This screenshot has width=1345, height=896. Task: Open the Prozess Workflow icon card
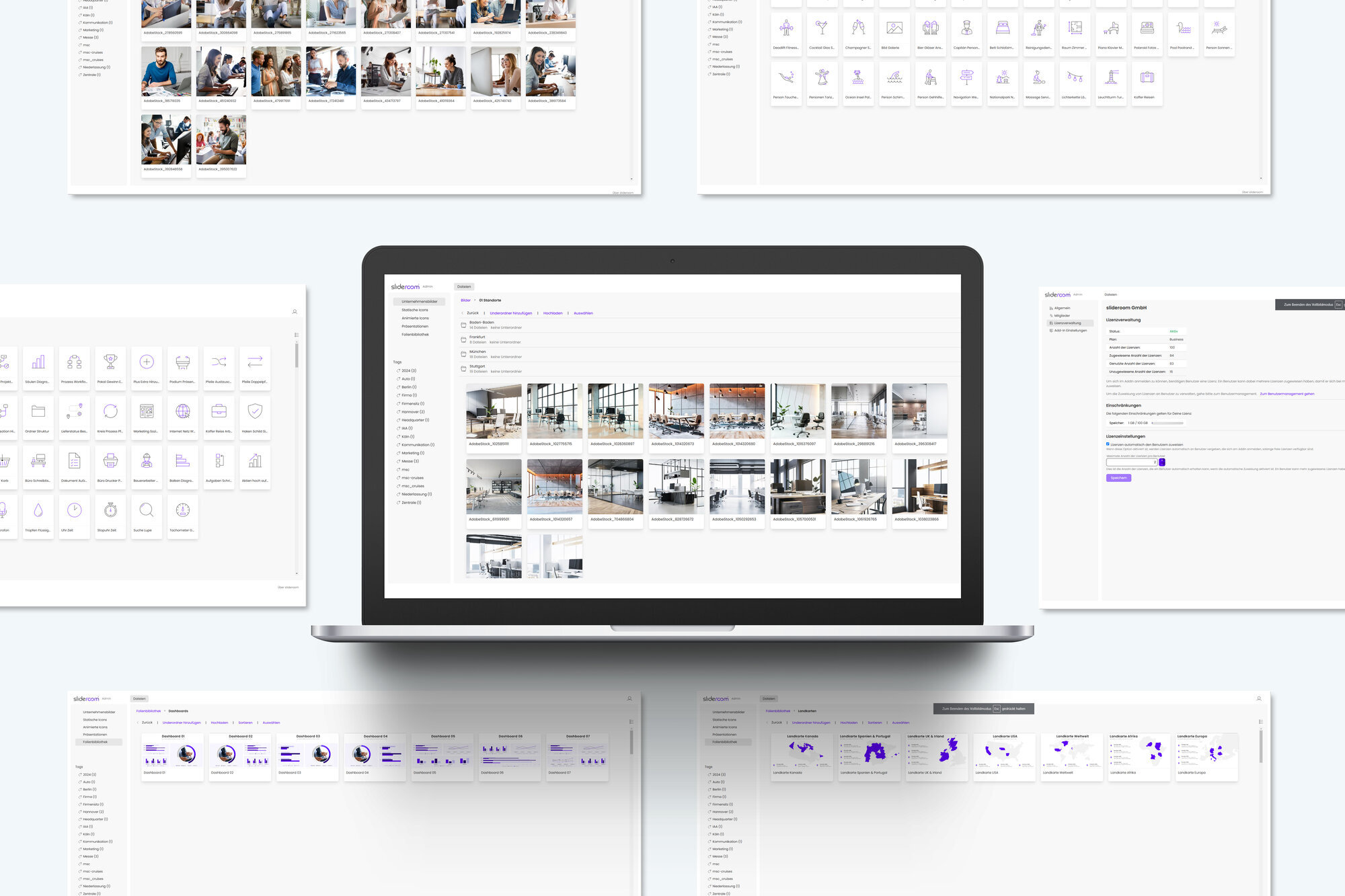pos(75,367)
